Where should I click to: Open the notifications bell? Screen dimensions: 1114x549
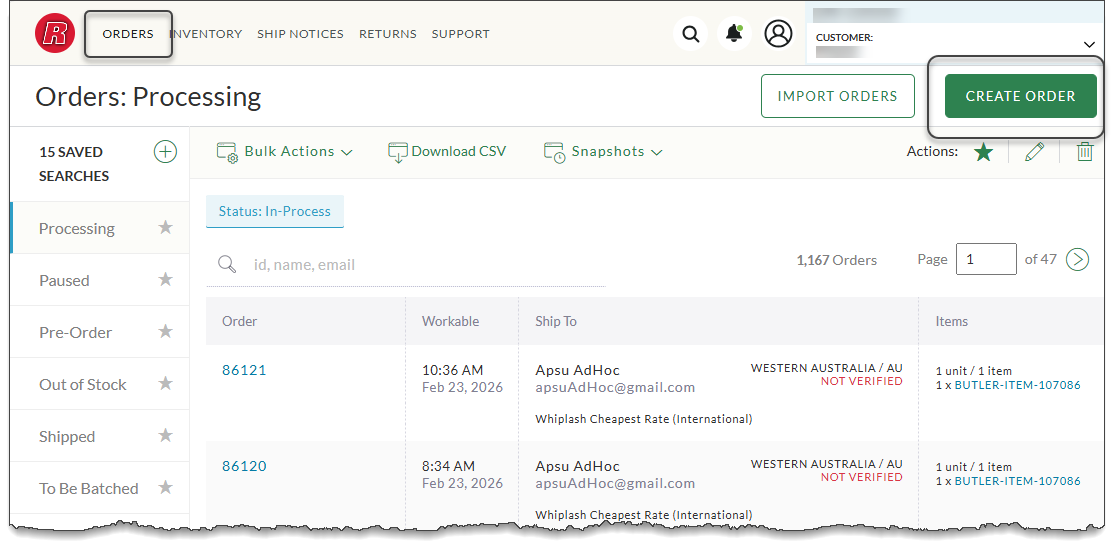click(734, 34)
